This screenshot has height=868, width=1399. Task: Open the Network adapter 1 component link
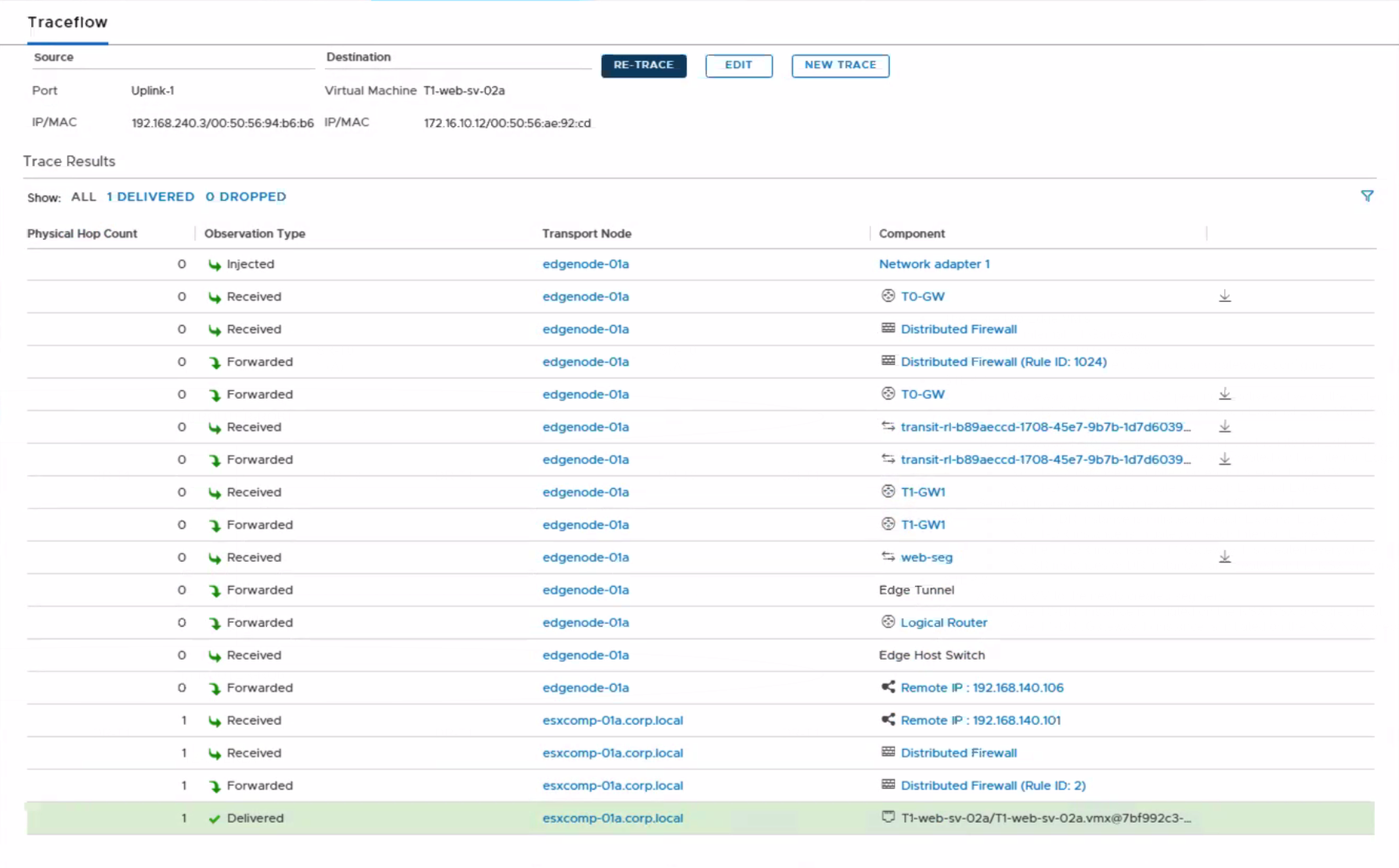pos(934,264)
